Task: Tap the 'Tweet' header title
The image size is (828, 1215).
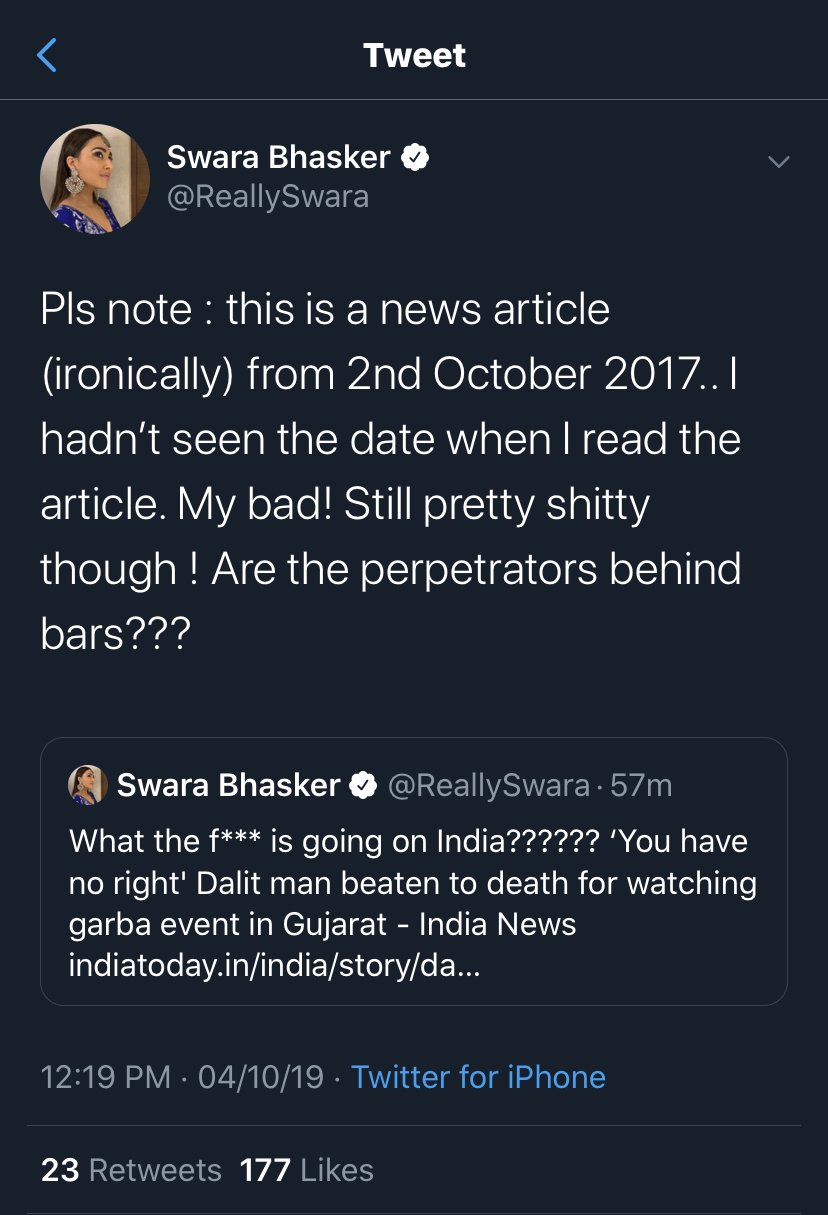Action: pos(414,55)
